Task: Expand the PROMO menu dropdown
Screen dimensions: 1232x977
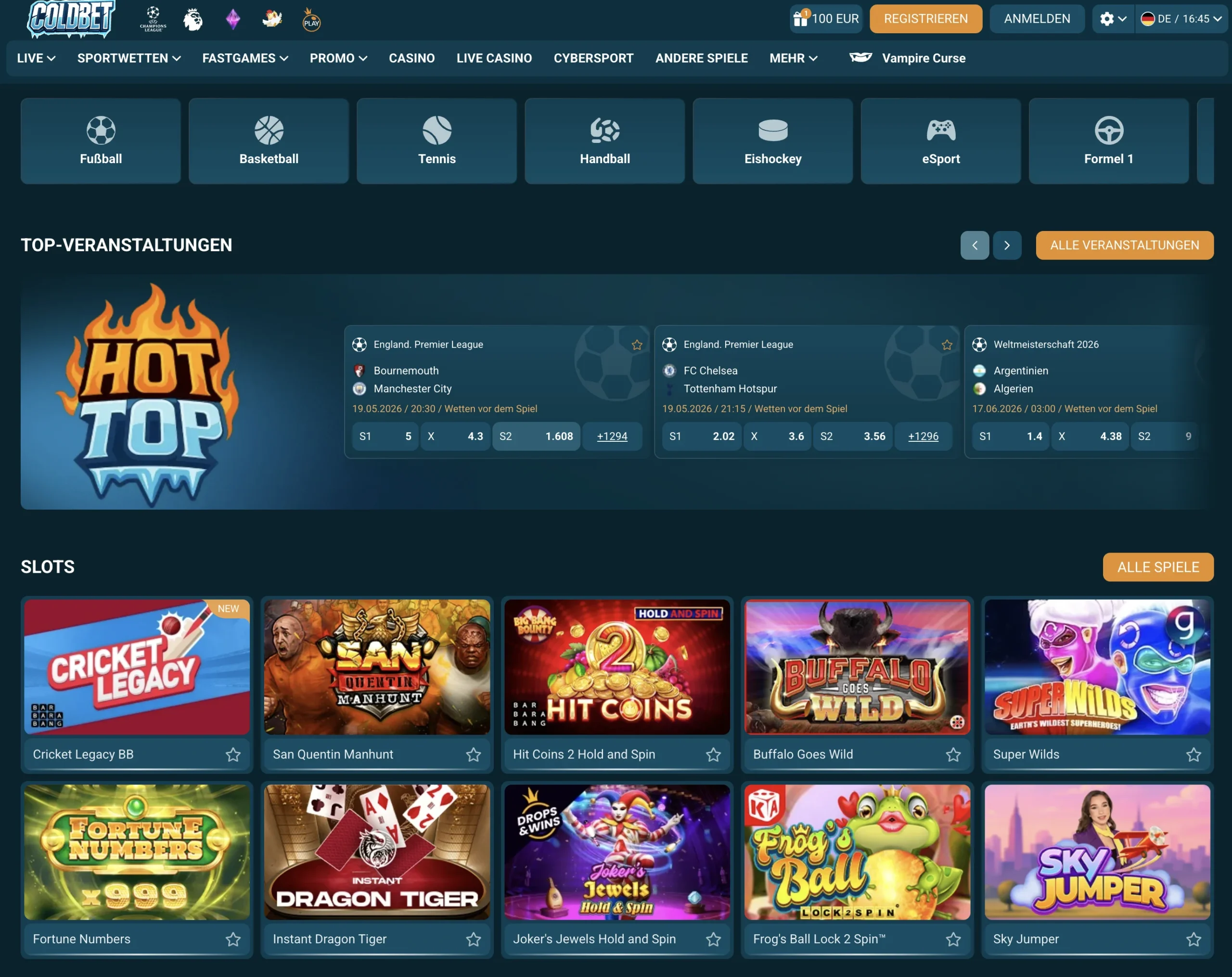Action: point(338,58)
